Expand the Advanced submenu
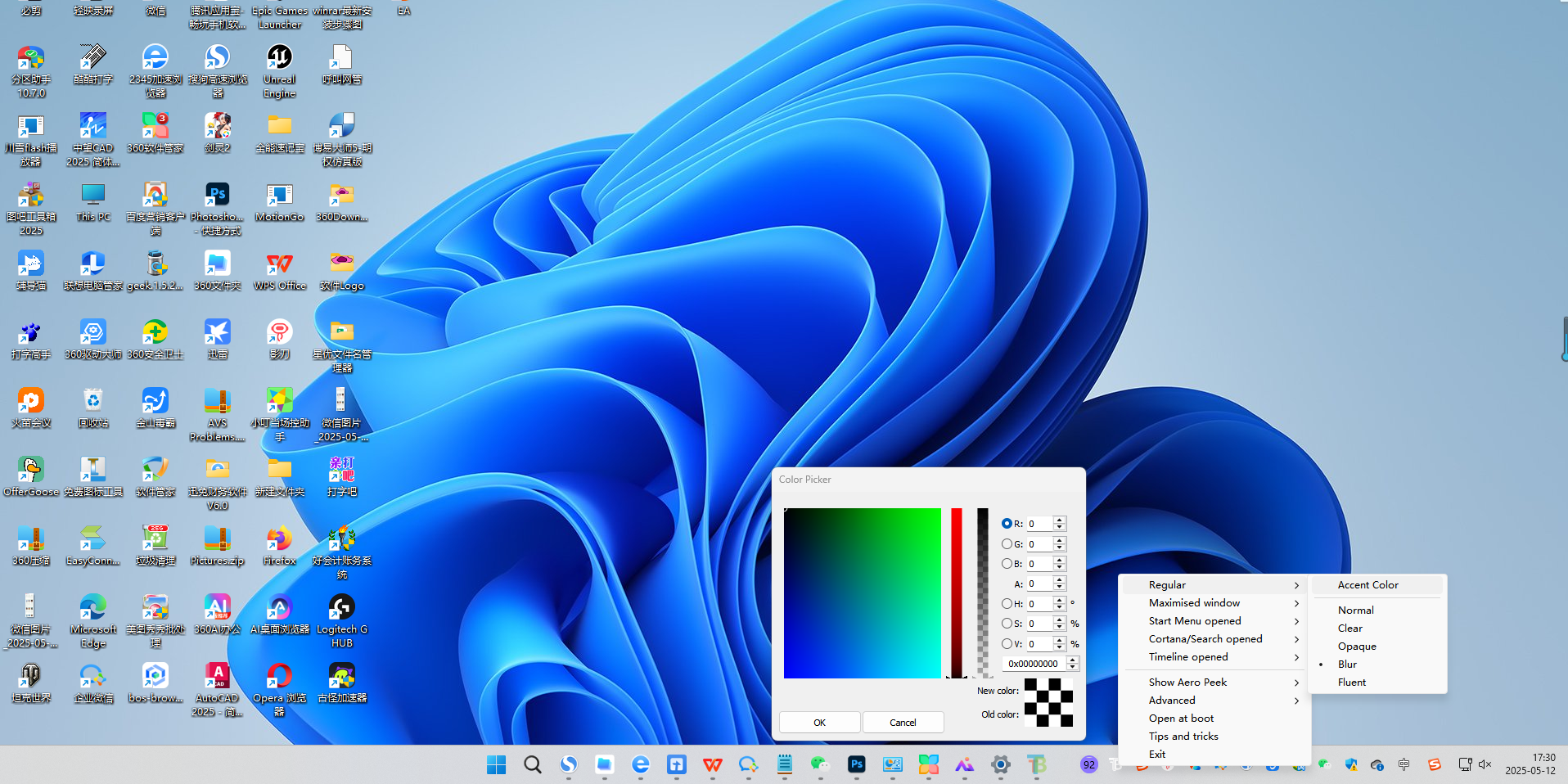 (x=1171, y=700)
